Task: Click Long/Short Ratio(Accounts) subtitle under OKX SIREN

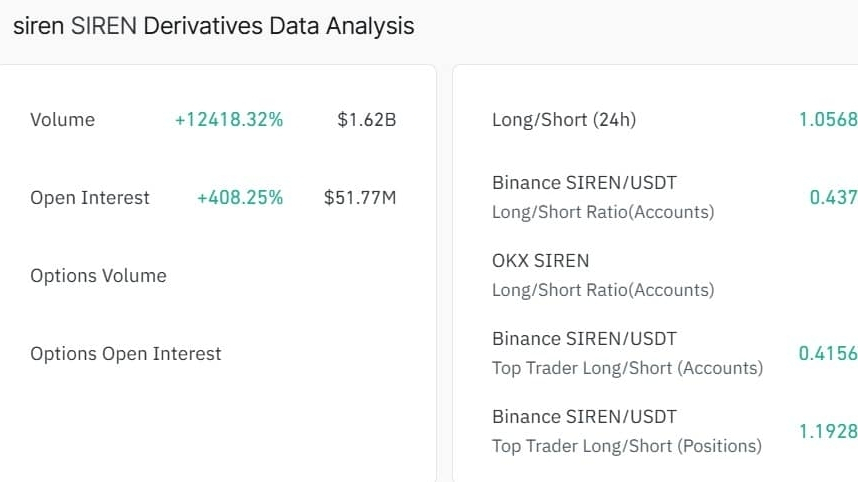Action: coord(603,290)
